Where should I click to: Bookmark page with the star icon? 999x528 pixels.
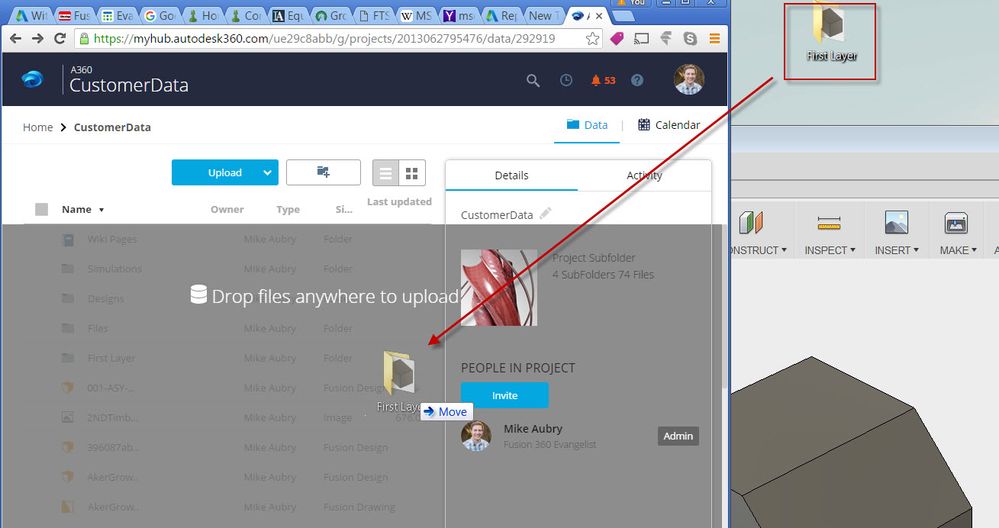point(593,39)
